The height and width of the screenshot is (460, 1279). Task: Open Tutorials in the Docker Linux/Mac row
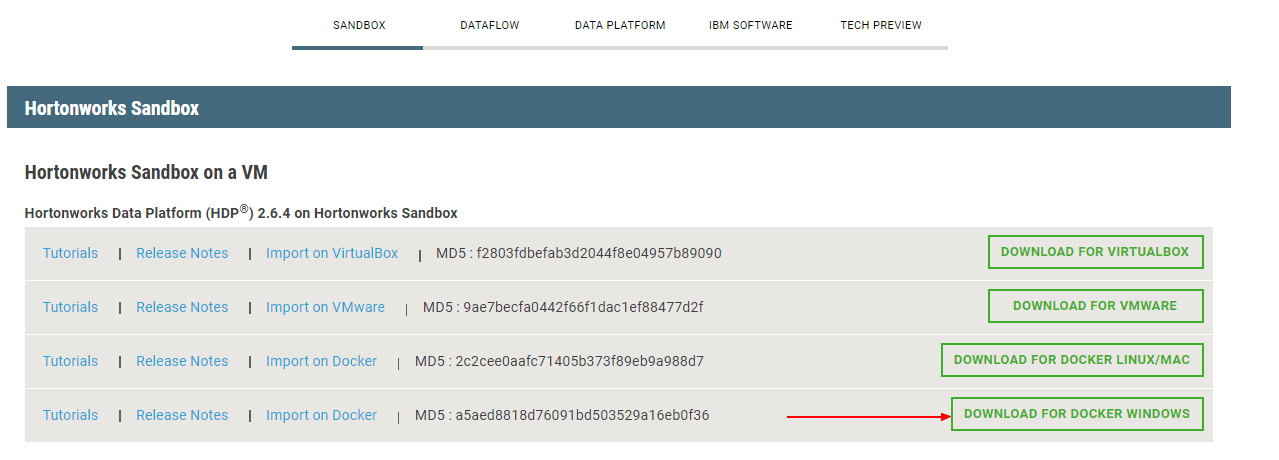[70, 362]
